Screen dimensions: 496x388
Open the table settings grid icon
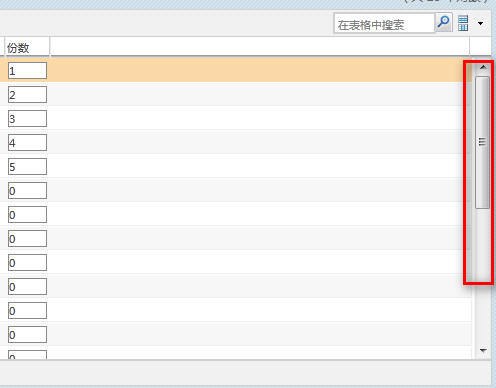[x=463, y=23]
